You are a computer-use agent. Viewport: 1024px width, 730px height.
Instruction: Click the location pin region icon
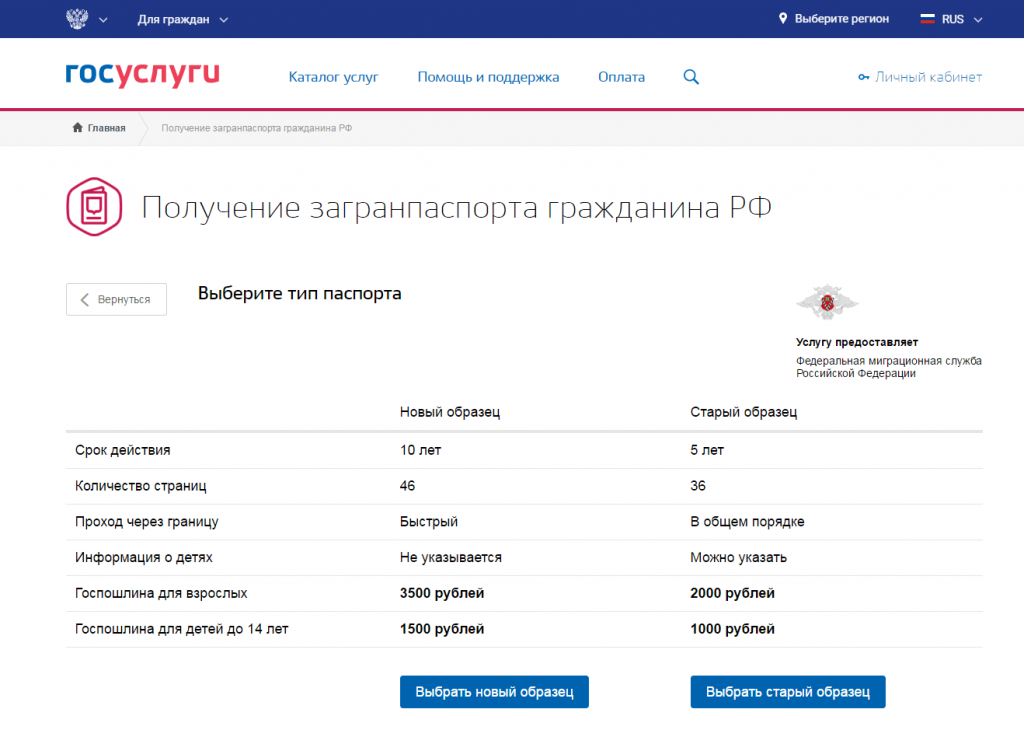tap(783, 19)
